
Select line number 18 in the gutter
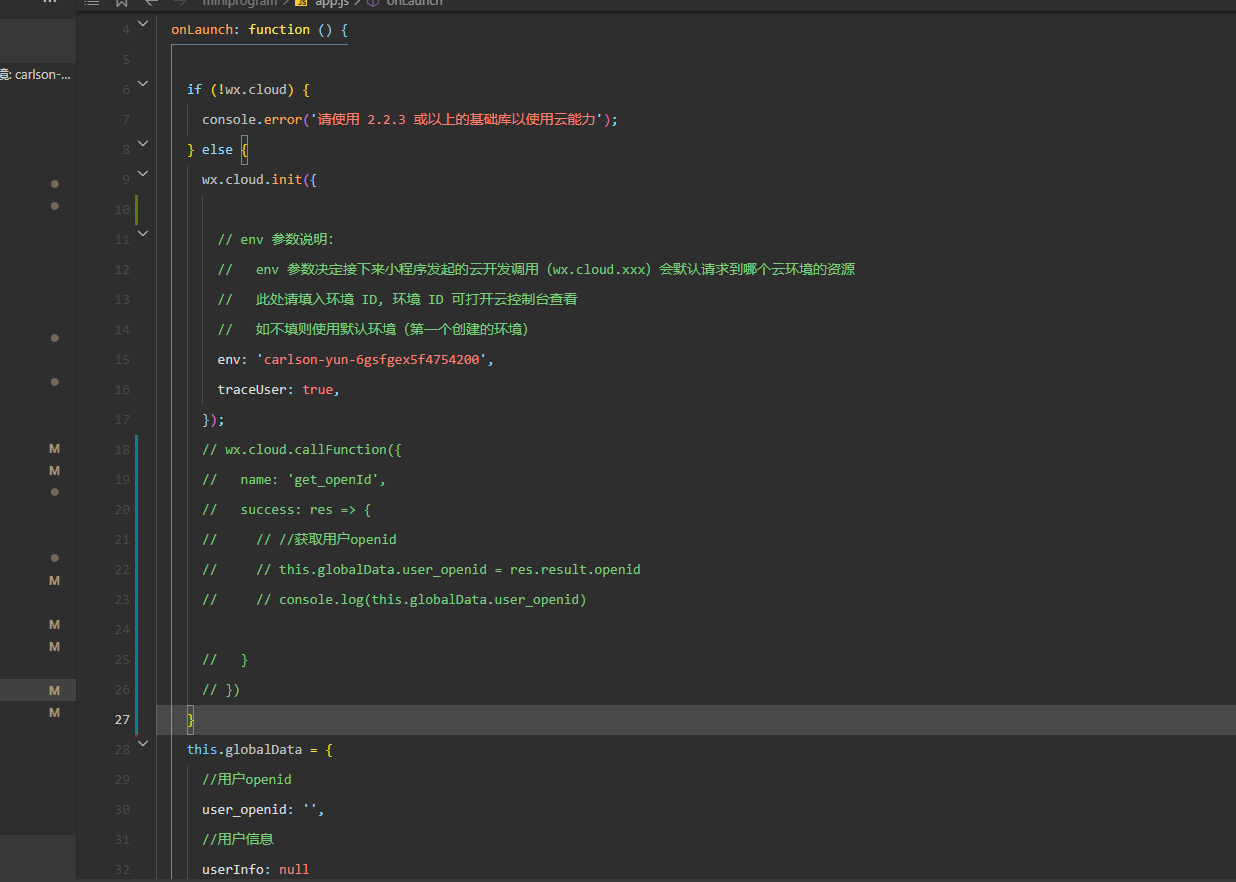[122, 450]
